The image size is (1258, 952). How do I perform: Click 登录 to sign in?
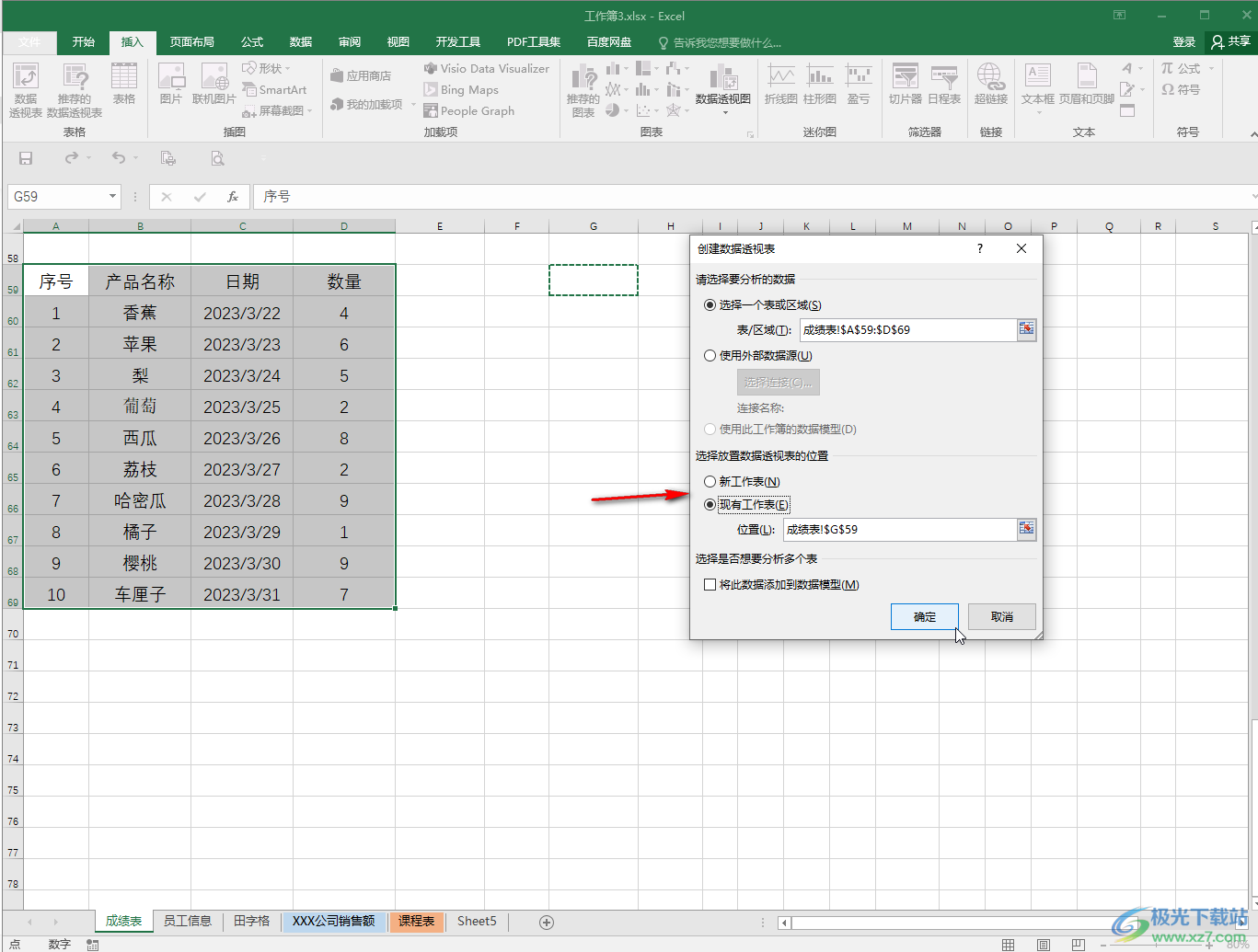coord(1184,41)
